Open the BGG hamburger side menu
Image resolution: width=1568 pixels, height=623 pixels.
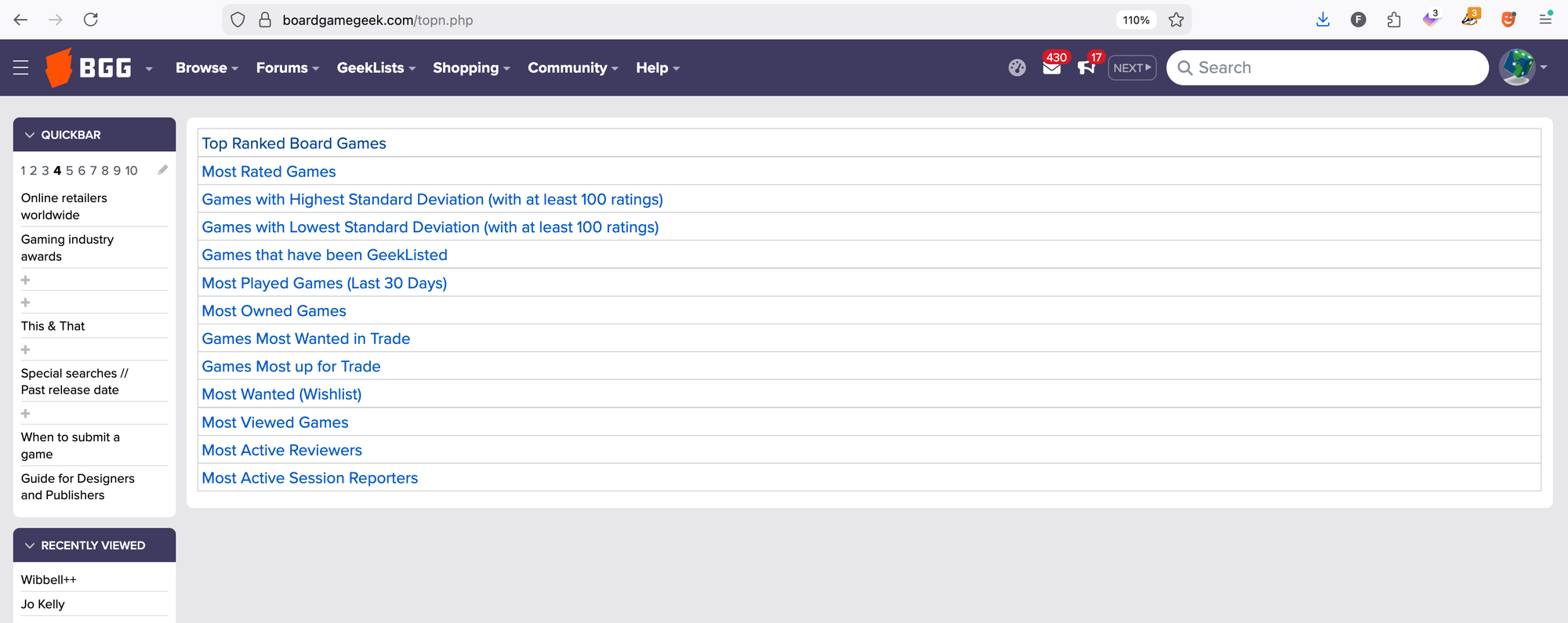21,68
